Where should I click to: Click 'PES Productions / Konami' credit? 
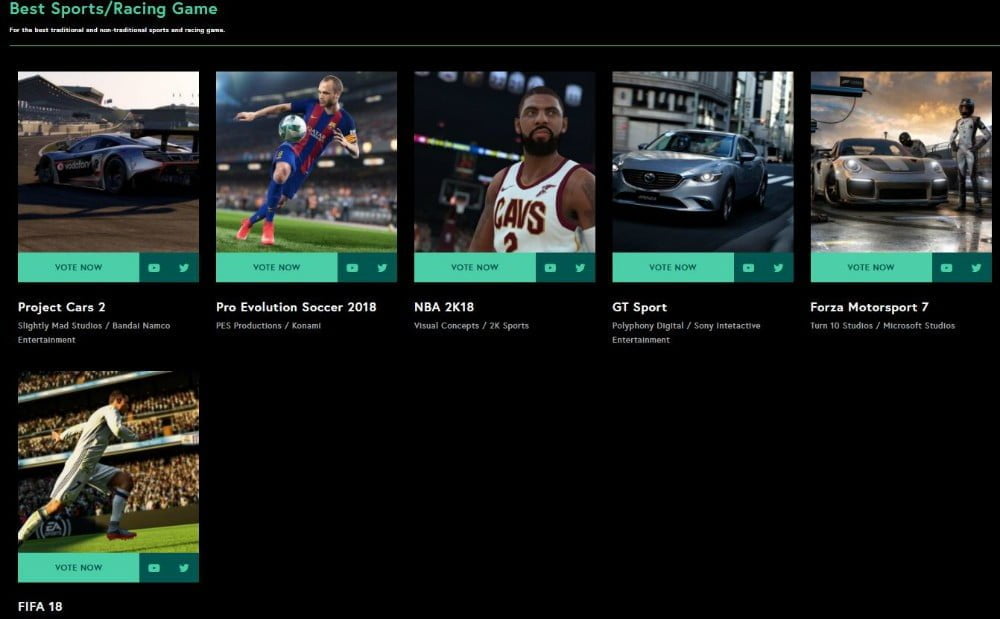268,326
